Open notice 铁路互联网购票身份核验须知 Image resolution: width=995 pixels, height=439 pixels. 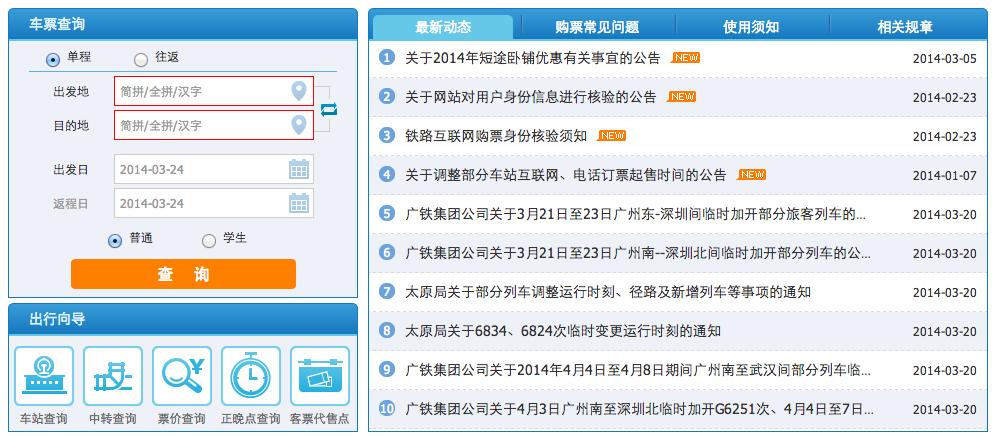pos(496,136)
